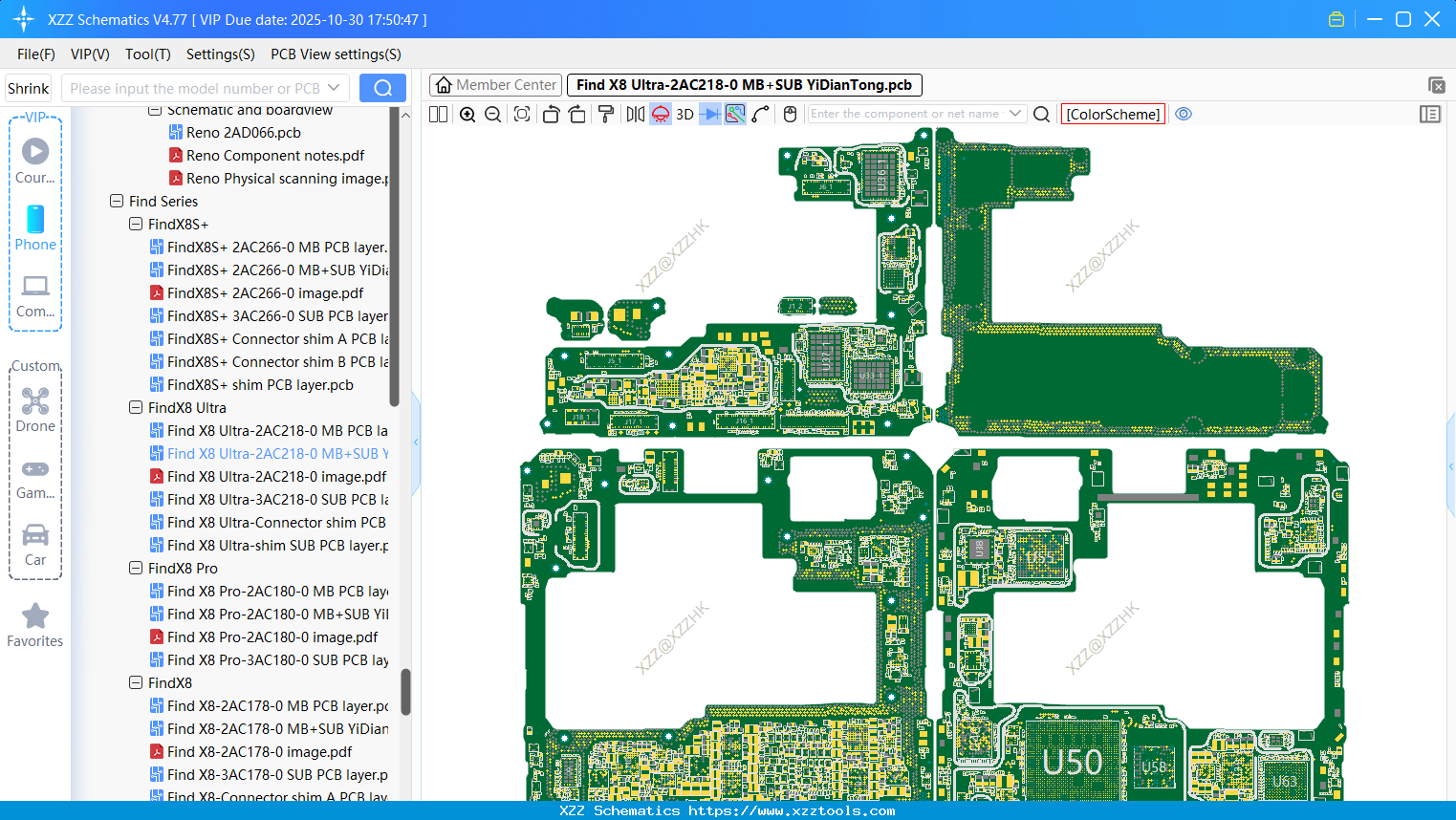Click the paint roller format icon

pos(605,115)
